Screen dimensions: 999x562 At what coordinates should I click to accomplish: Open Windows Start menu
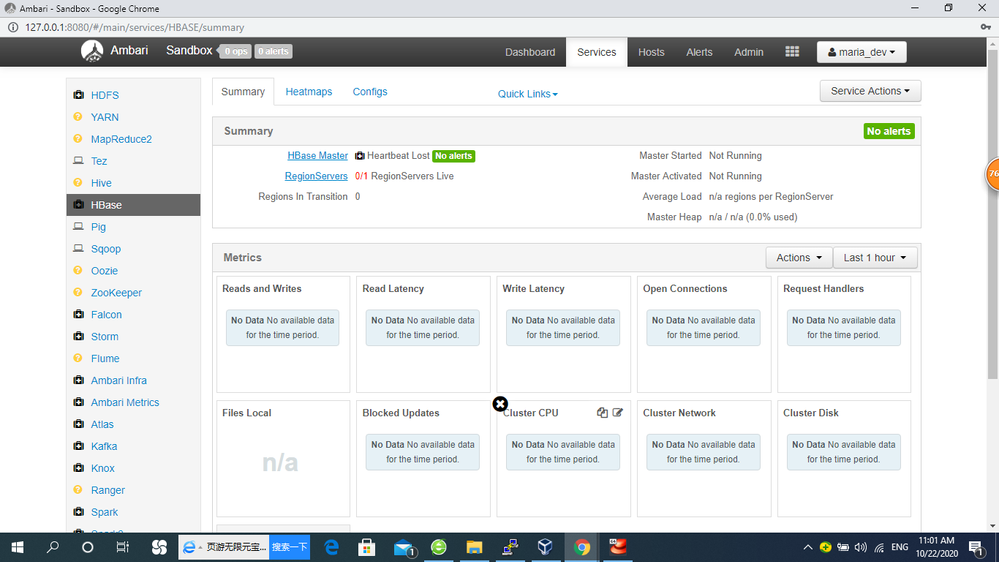coord(18,547)
